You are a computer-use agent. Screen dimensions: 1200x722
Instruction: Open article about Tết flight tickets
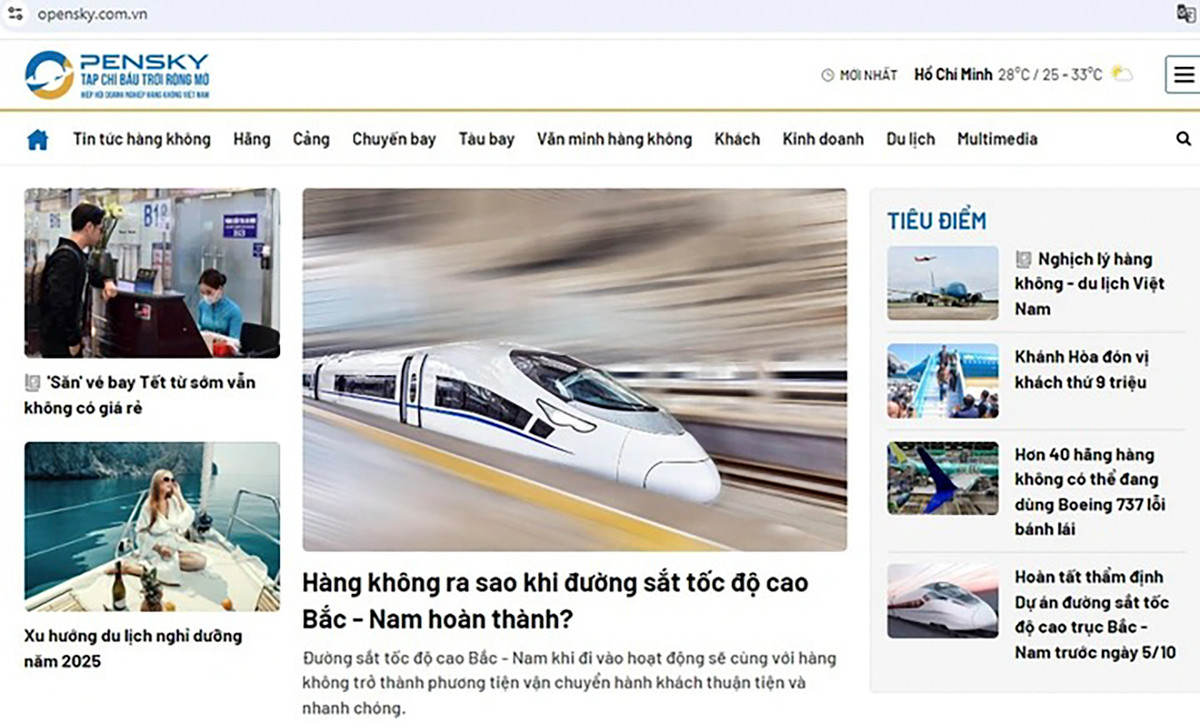tap(140, 395)
